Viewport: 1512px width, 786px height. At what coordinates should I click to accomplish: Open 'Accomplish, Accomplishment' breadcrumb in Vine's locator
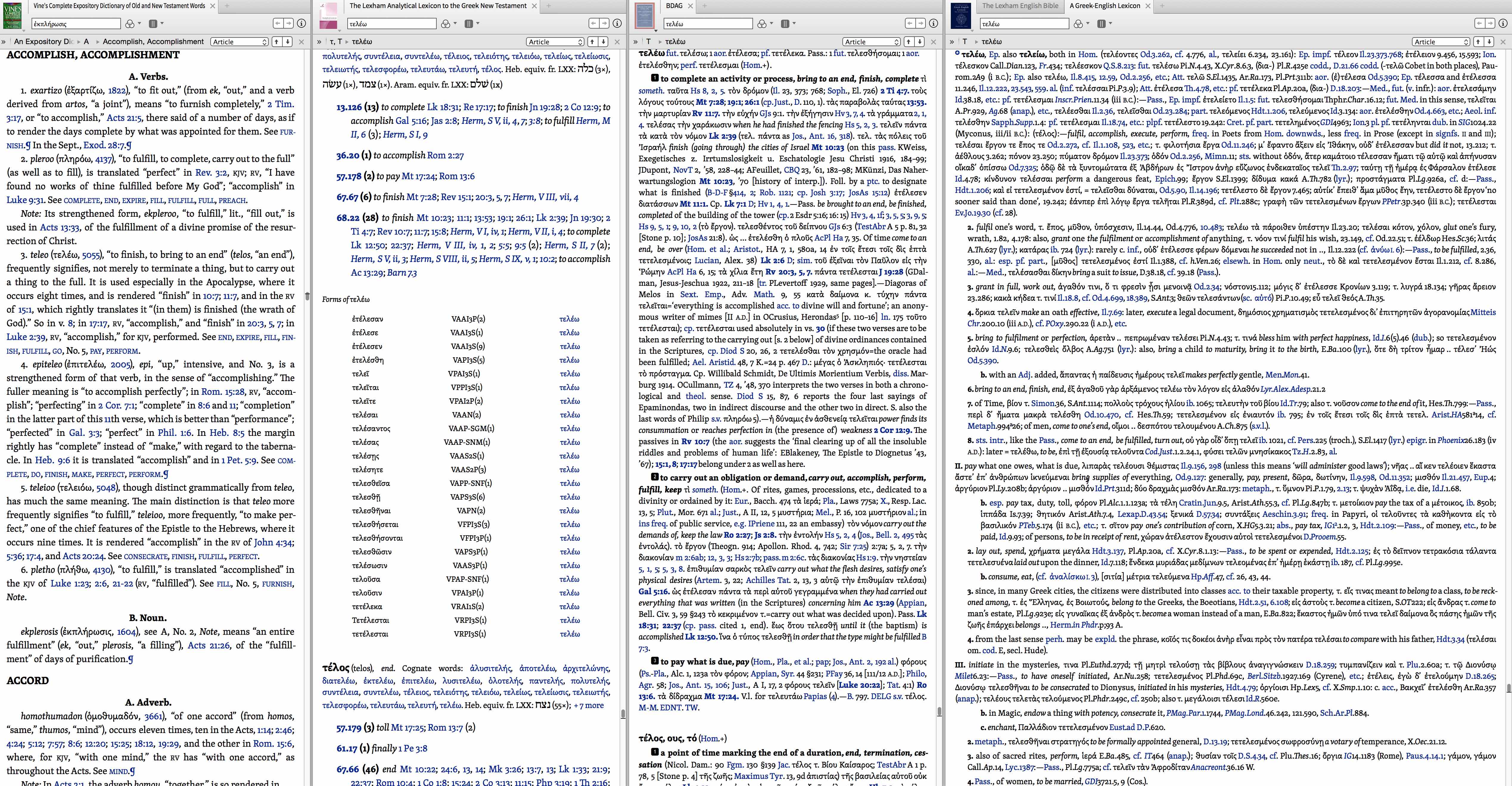coord(153,42)
